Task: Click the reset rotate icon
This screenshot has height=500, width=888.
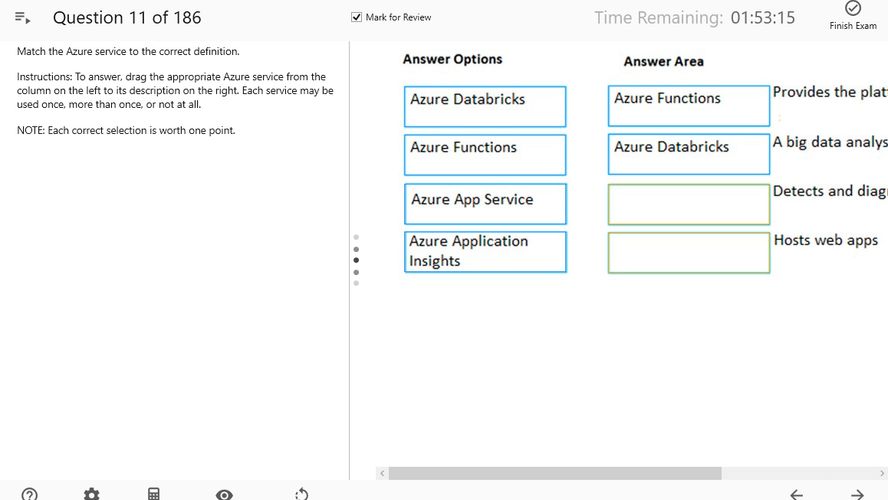Action: [x=302, y=494]
